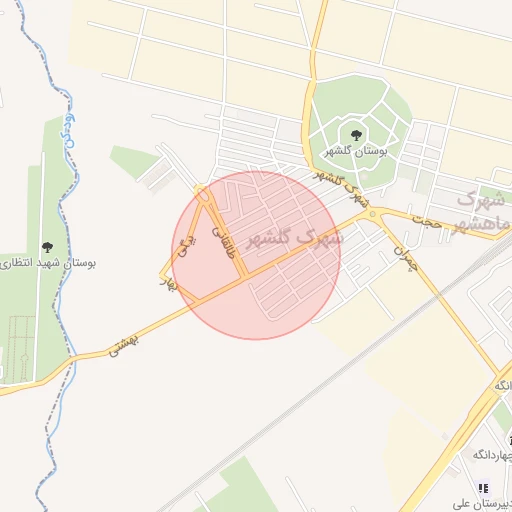The height and width of the screenshot is (512, 512).
Task: Select the شهرک گلشهر label inside red circle
Action: tap(294, 239)
